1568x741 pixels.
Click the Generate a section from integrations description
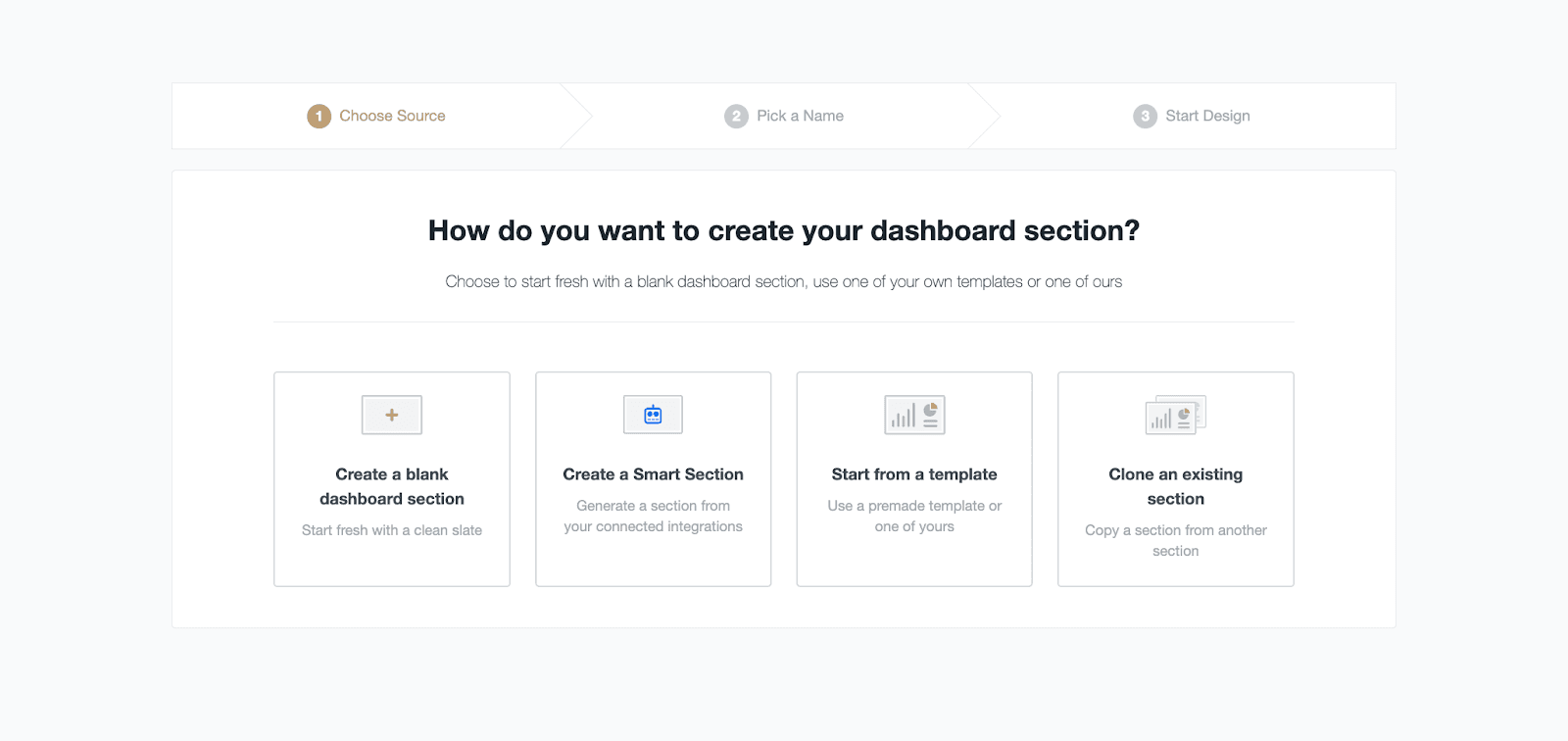(652, 516)
